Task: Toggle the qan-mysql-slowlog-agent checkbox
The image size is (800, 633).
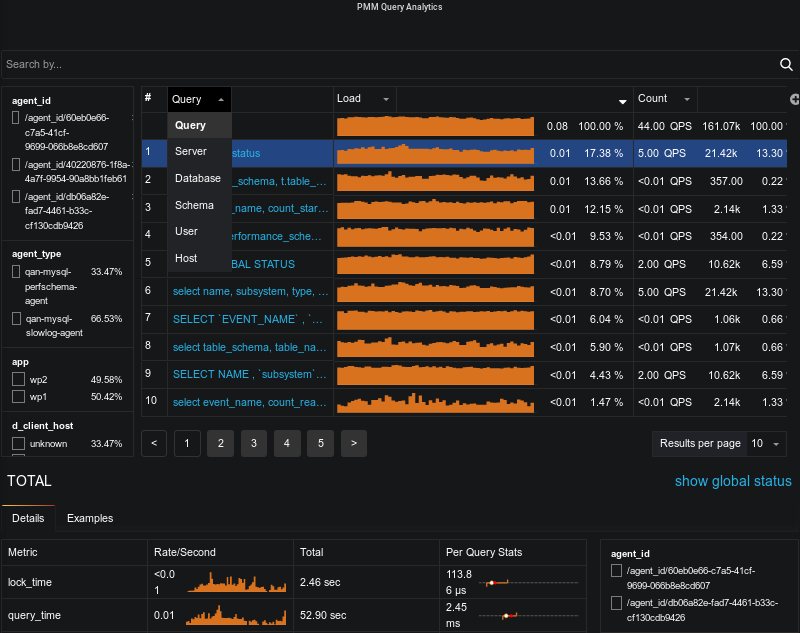Action: [18, 318]
